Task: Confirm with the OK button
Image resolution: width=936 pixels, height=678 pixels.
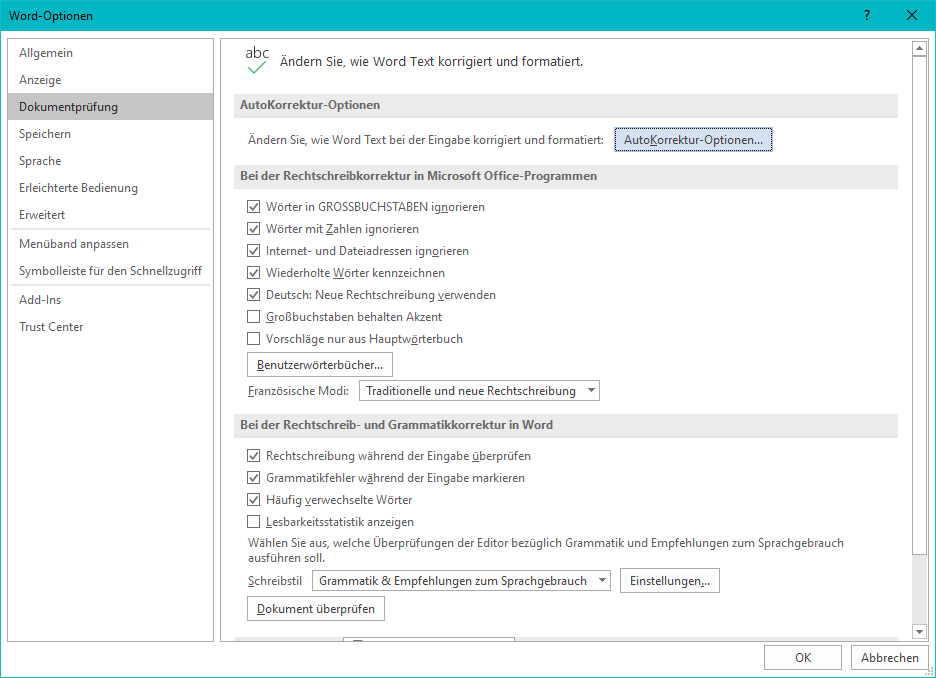Action: 803,657
